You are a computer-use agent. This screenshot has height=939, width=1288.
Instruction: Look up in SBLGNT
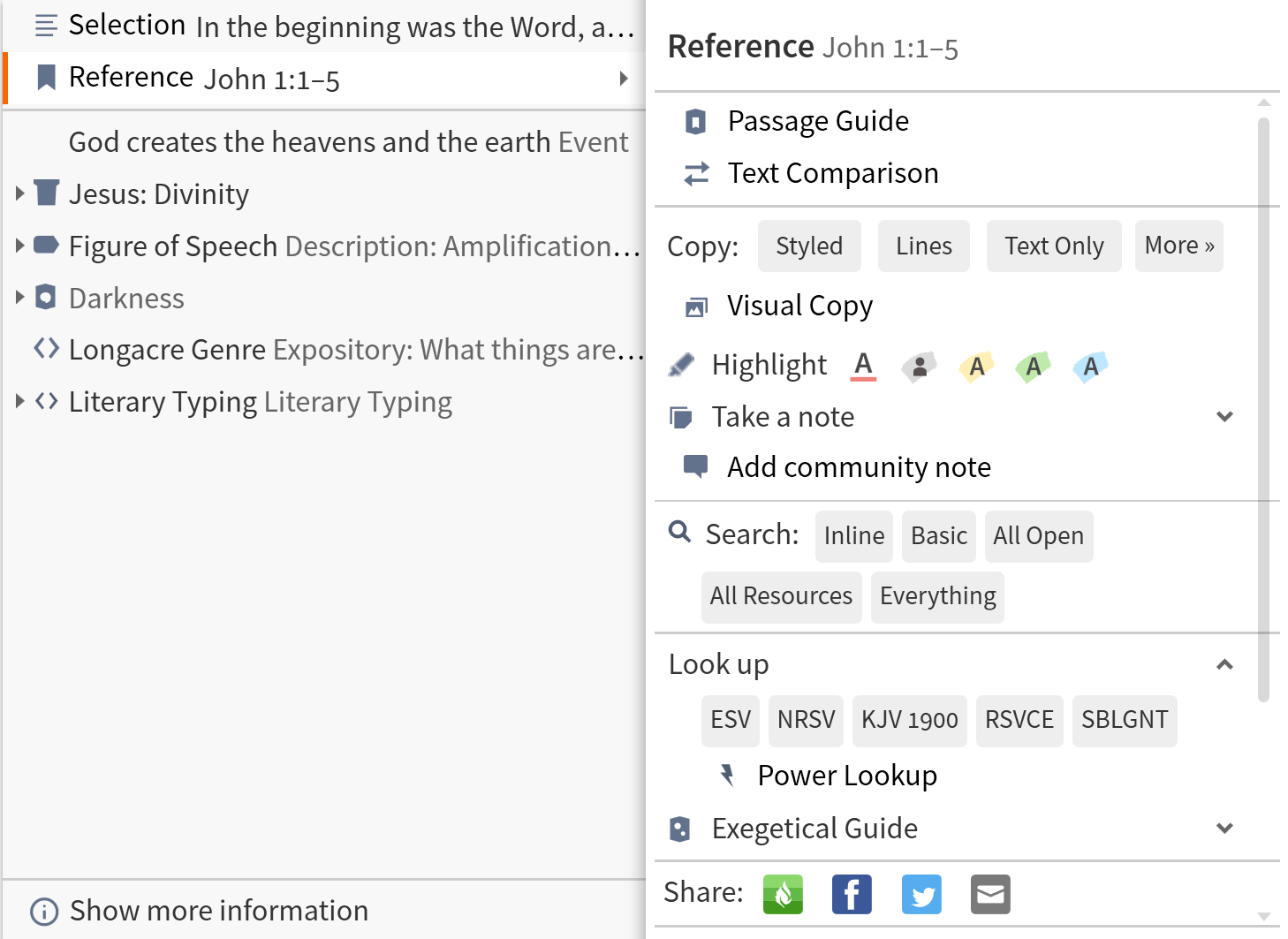coord(1125,721)
